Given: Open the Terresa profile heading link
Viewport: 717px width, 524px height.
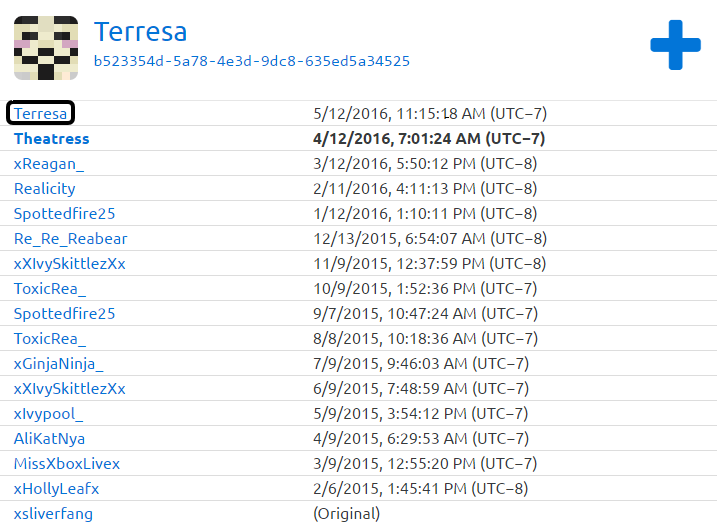Looking at the screenshot, I should [x=140, y=31].
